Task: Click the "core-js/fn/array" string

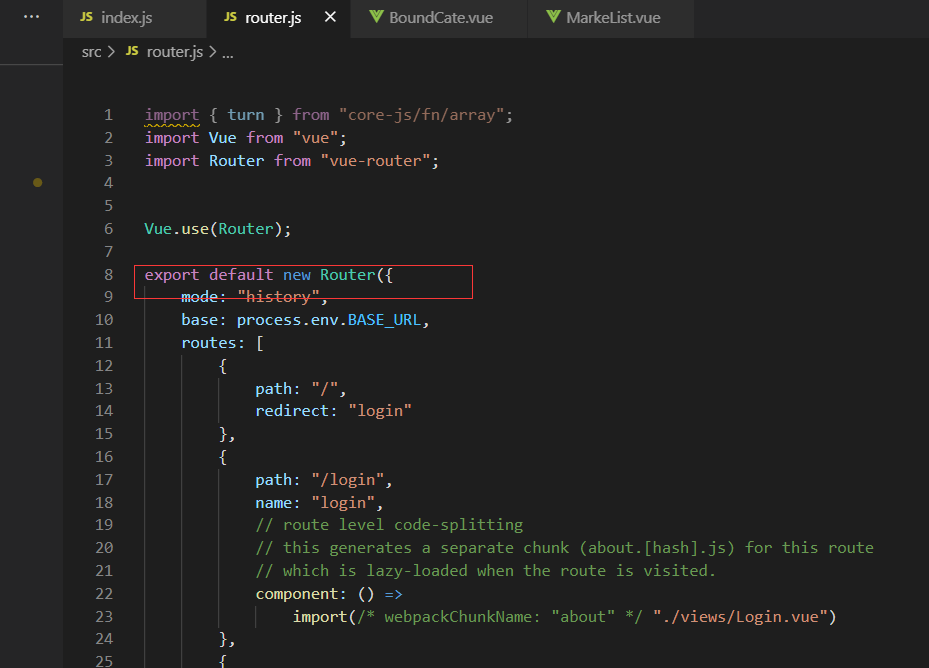Action: pos(421,114)
